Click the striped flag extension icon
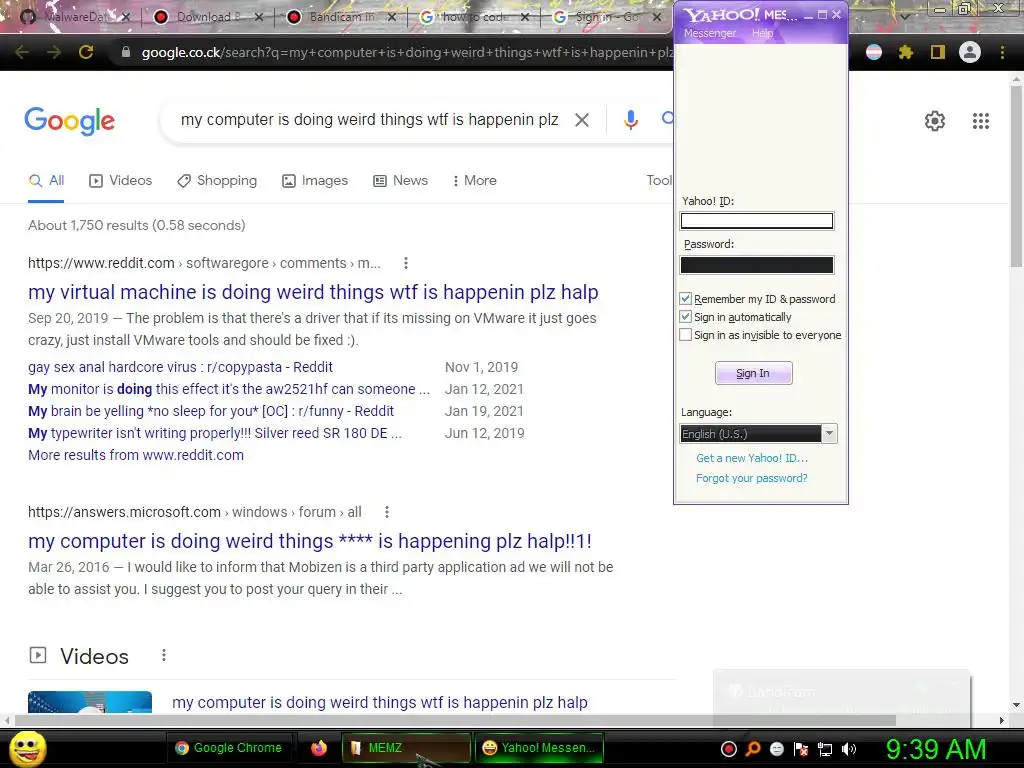 [x=874, y=52]
